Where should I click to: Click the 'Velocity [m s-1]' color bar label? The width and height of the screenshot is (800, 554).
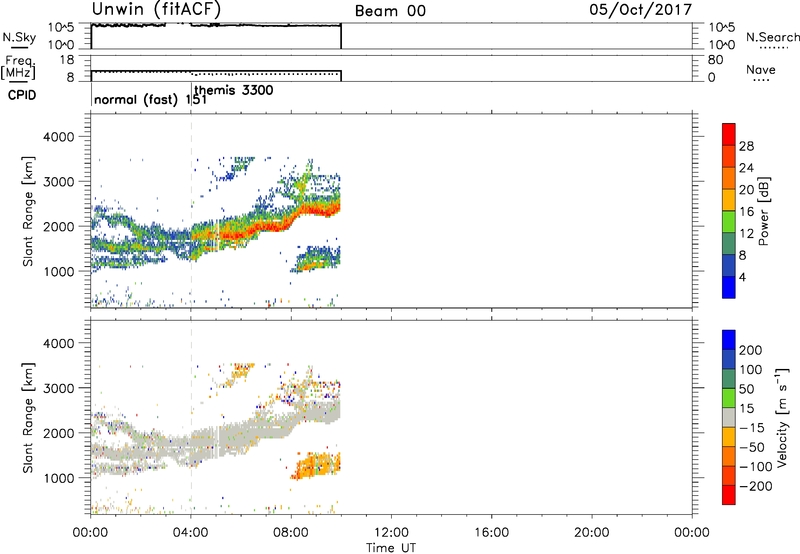tap(782, 417)
